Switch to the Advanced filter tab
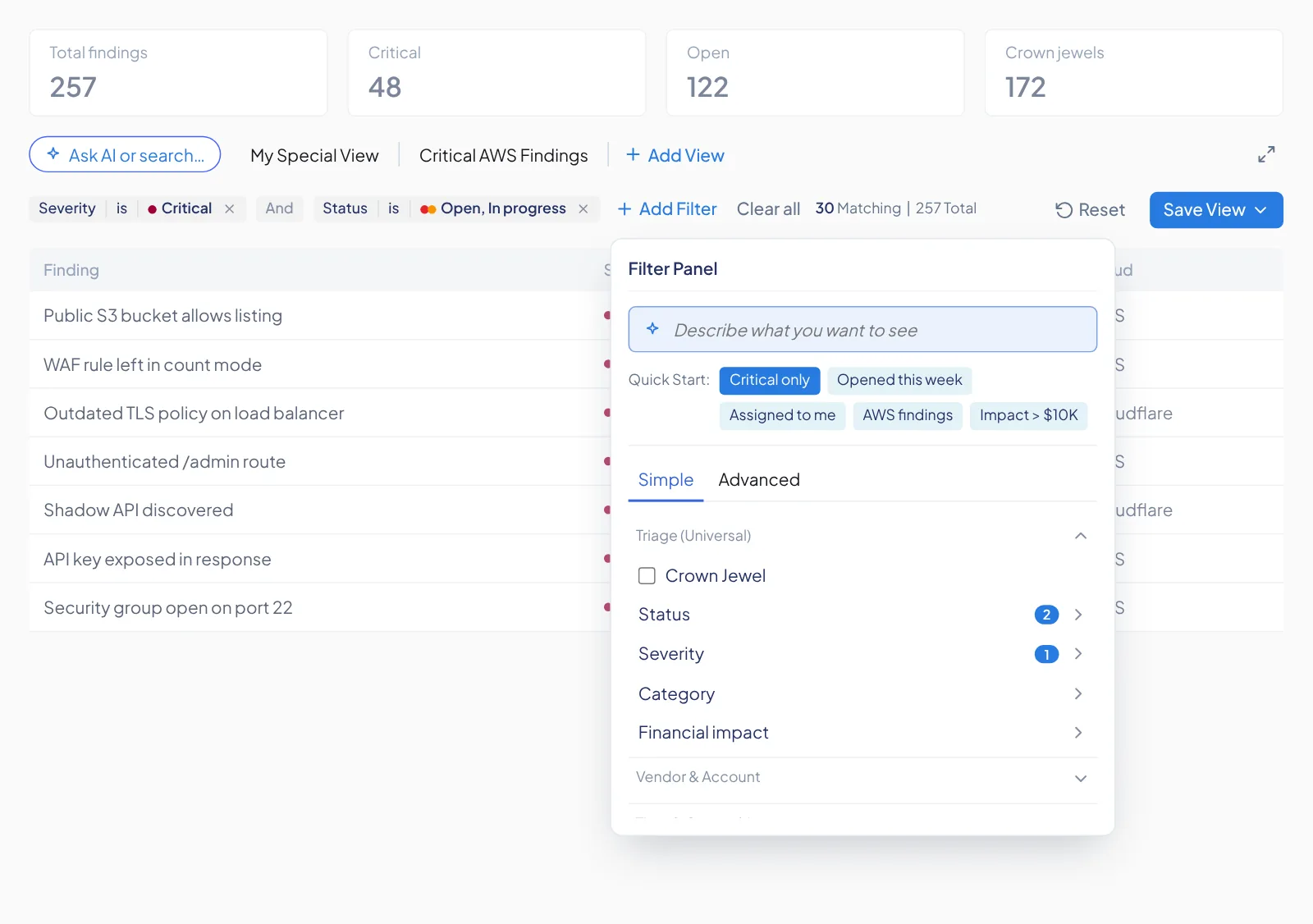The image size is (1313, 924). (759, 480)
